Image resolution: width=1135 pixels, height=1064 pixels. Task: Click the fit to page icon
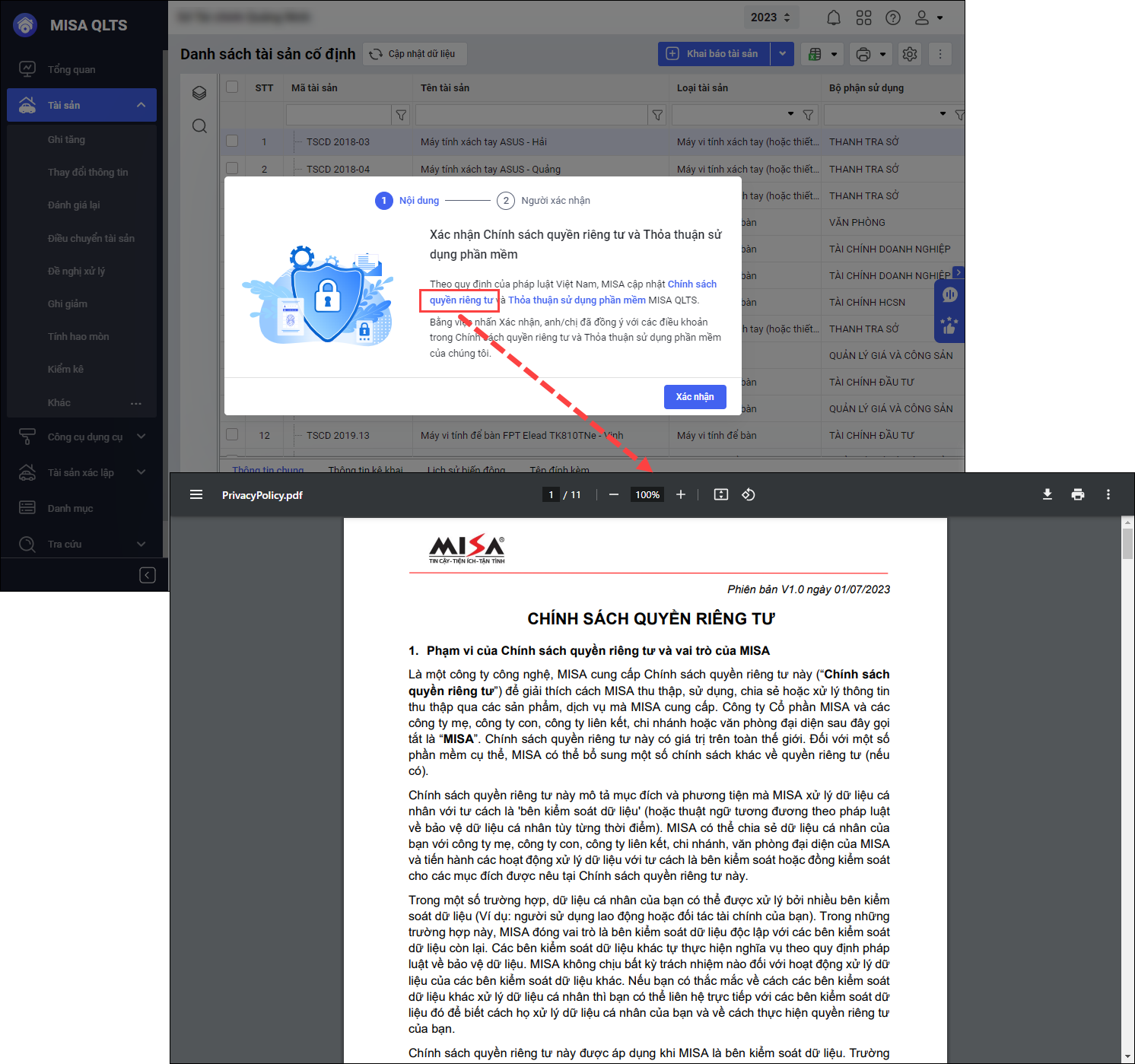point(720,494)
